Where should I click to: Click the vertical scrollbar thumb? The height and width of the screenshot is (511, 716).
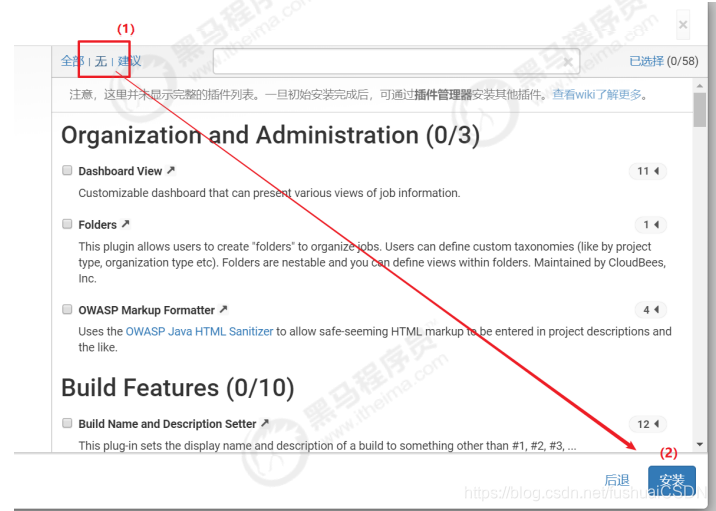click(x=700, y=110)
